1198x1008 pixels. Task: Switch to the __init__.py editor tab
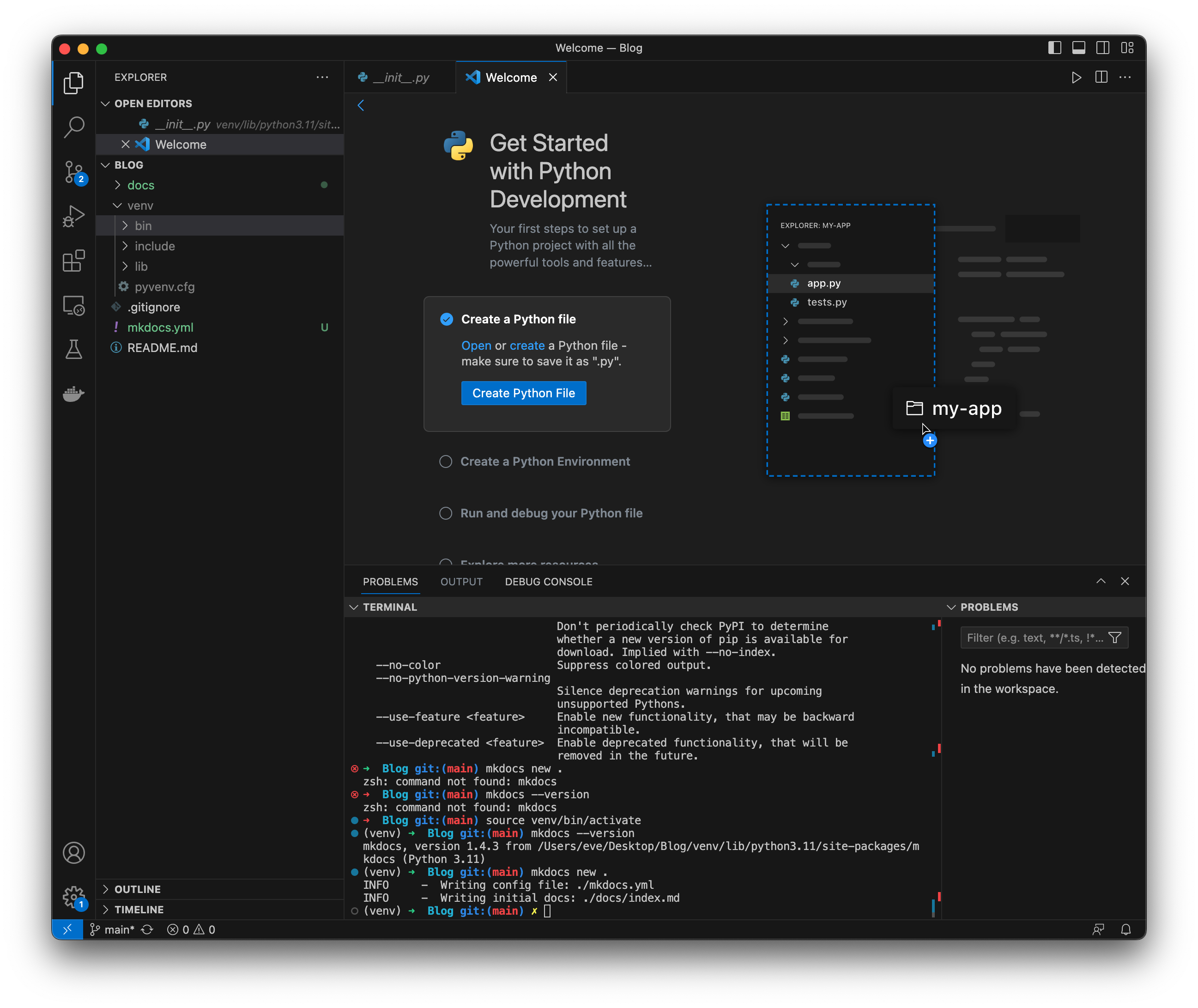point(400,77)
